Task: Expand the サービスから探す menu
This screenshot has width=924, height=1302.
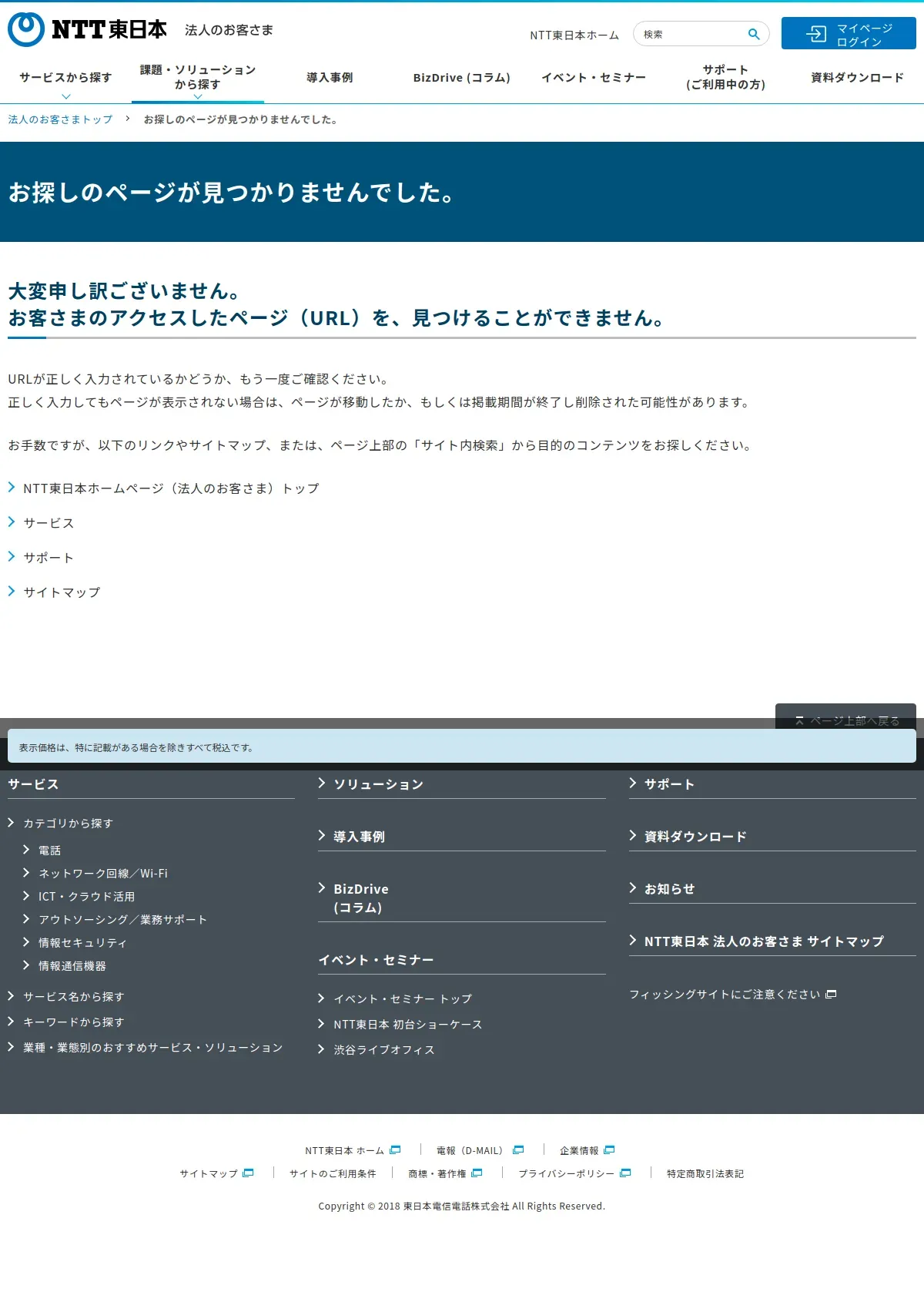Action: [x=65, y=78]
